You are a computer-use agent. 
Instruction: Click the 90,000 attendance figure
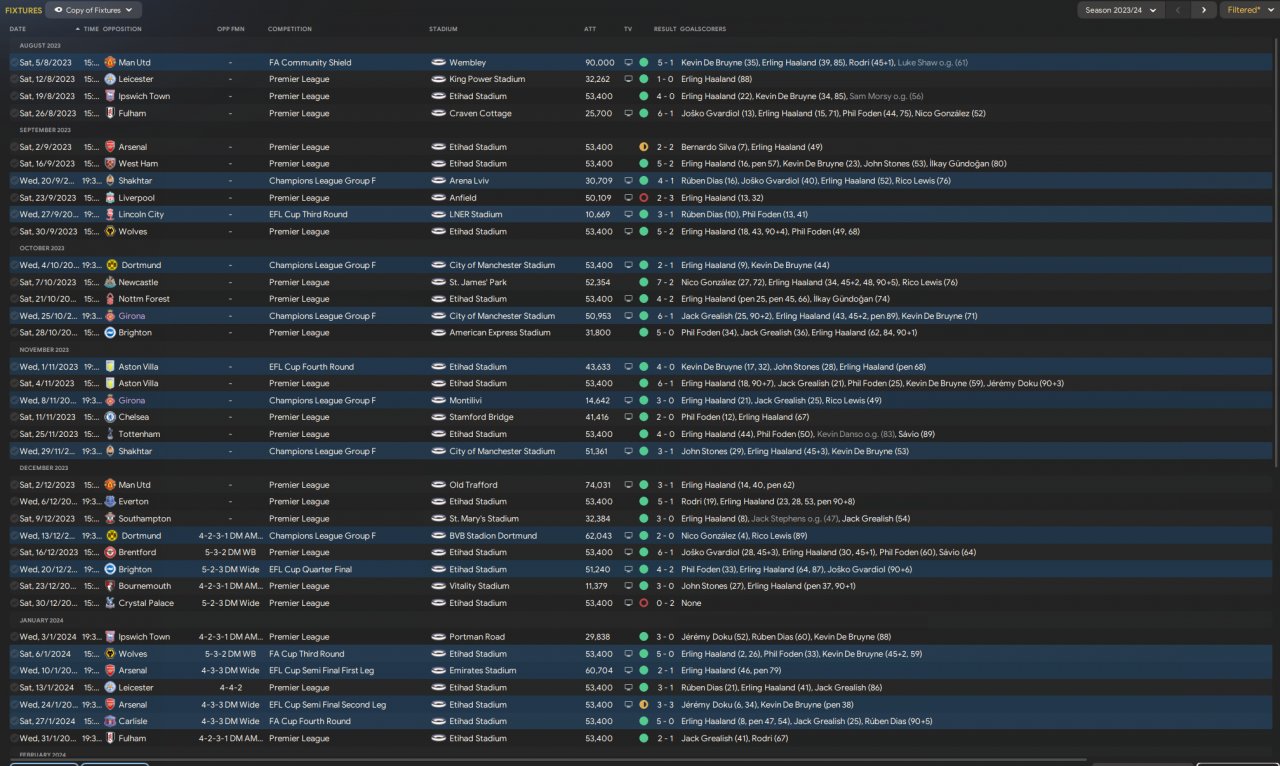coord(600,63)
